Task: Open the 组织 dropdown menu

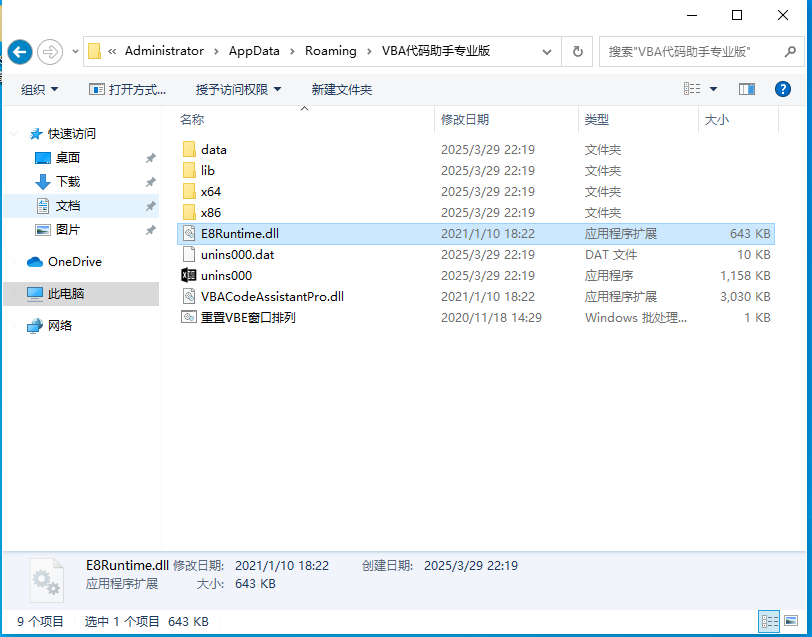Action: tap(40, 89)
